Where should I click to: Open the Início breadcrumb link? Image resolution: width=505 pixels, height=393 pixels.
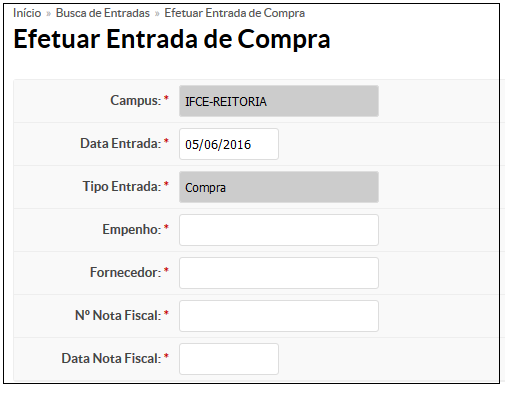coord(27,13)
